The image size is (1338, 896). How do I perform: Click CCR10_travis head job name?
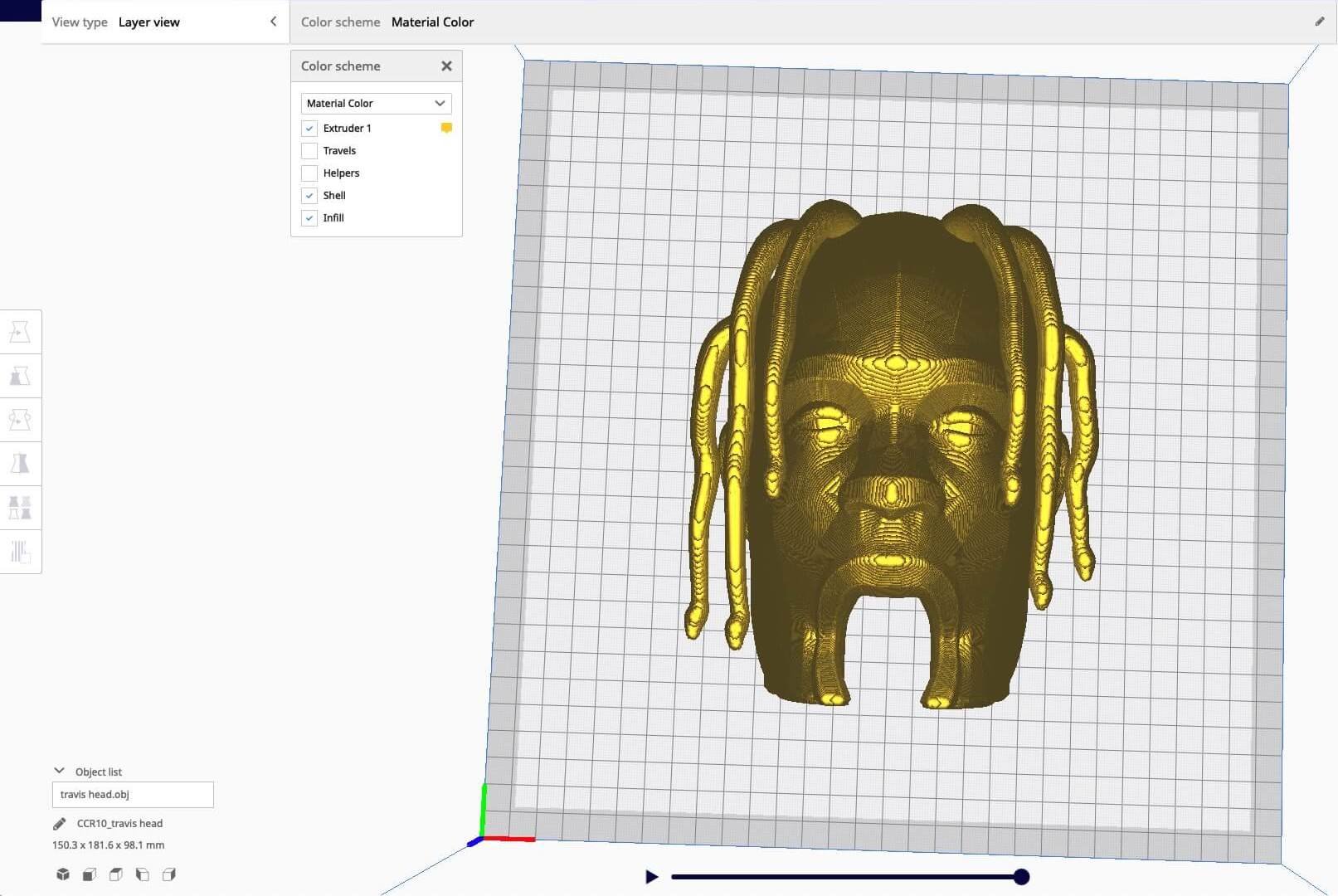point(119,824)
